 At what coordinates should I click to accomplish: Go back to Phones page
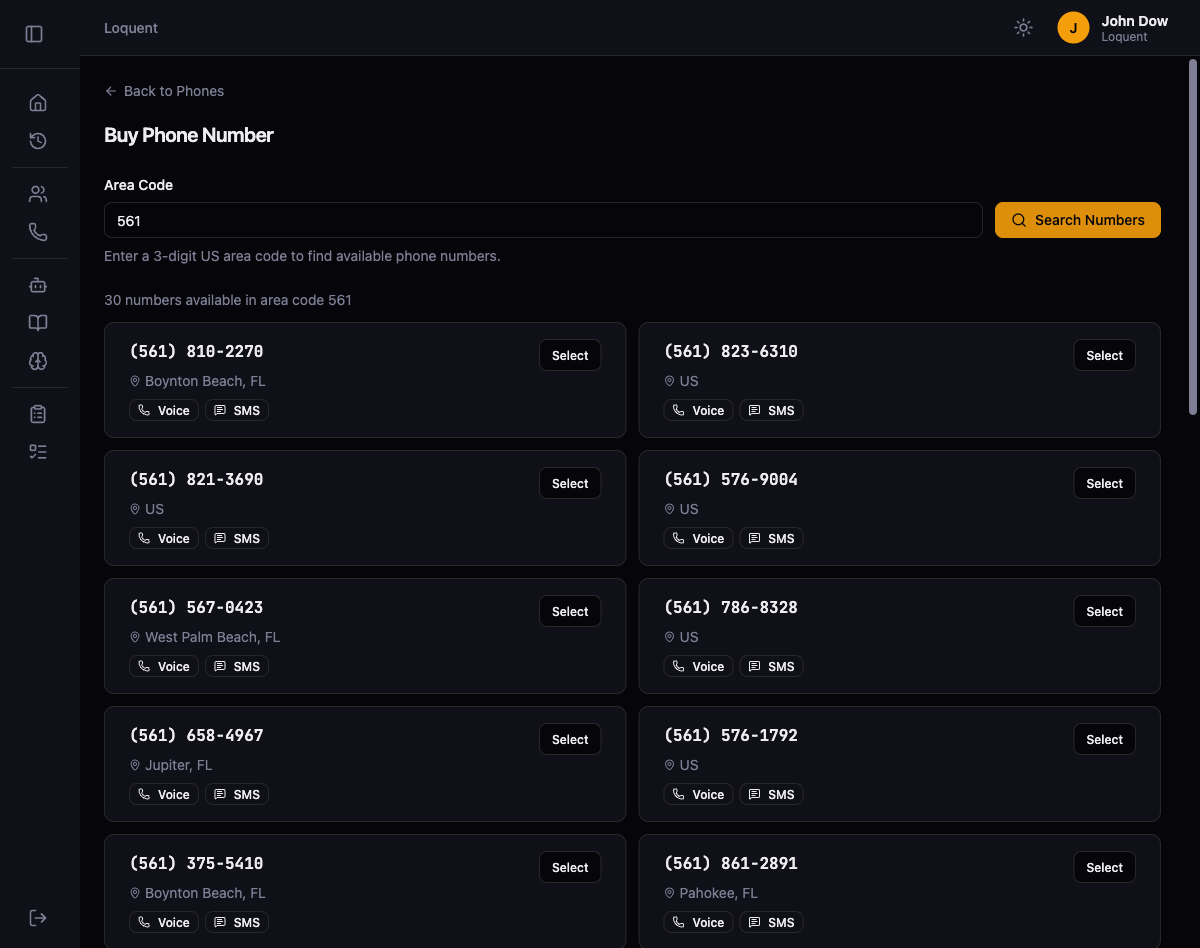(x=164, y=91)
